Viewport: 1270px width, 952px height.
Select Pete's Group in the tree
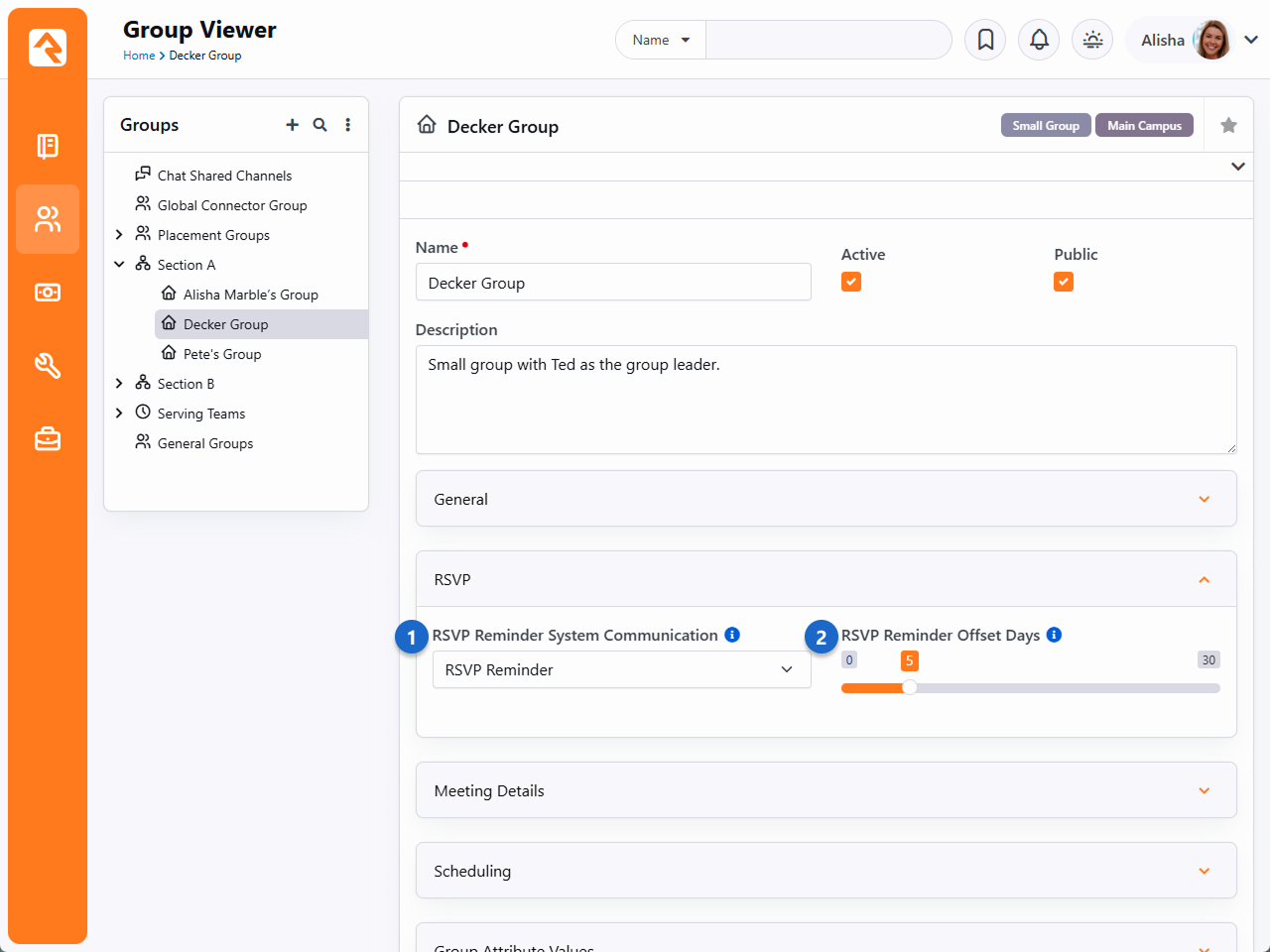(222, 354)
